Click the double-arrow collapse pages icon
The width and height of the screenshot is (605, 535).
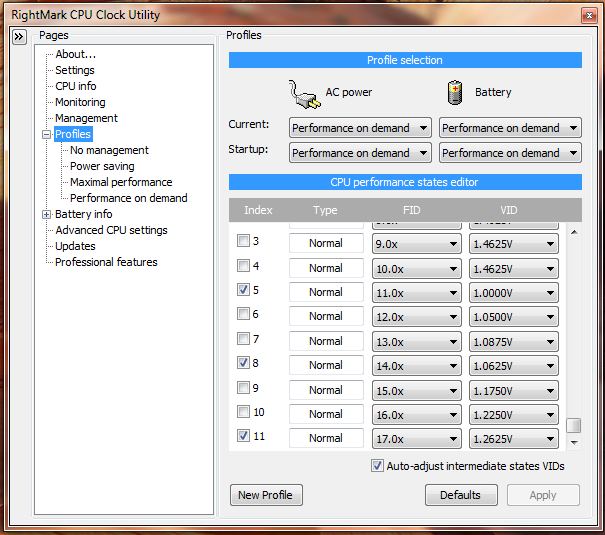coord(19,37)
